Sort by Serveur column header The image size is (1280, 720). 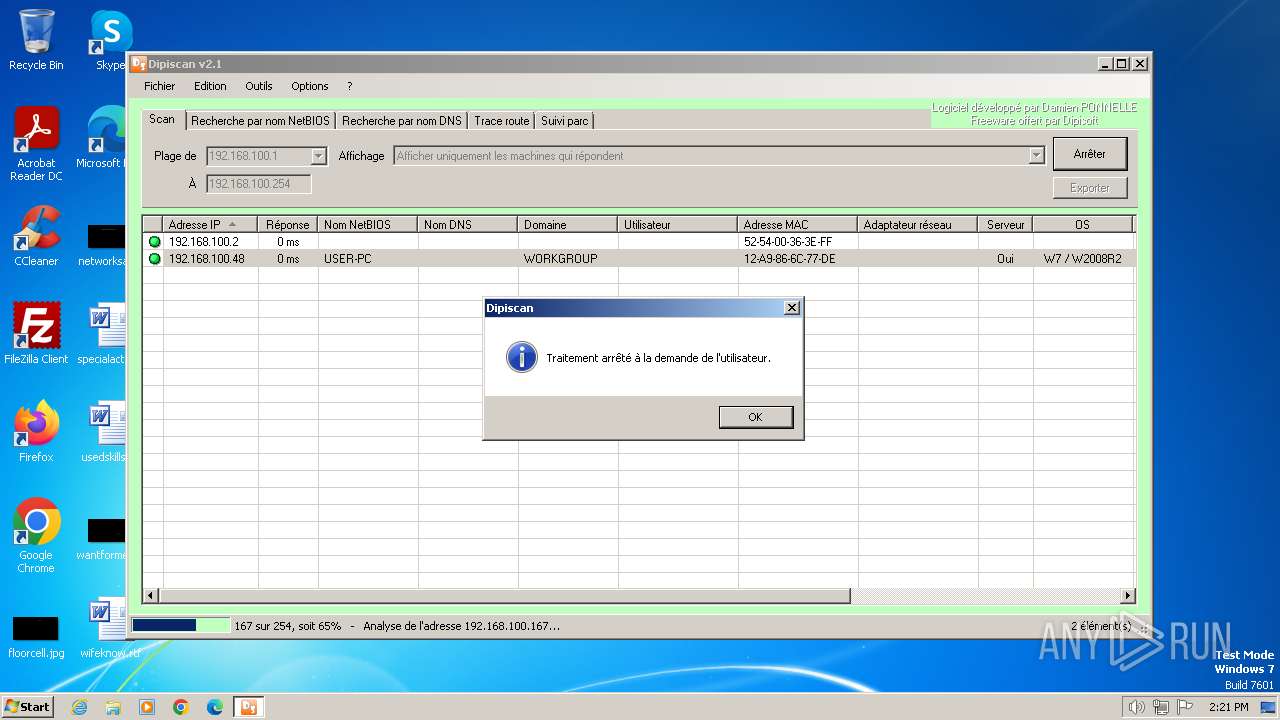coord(1006,225)
